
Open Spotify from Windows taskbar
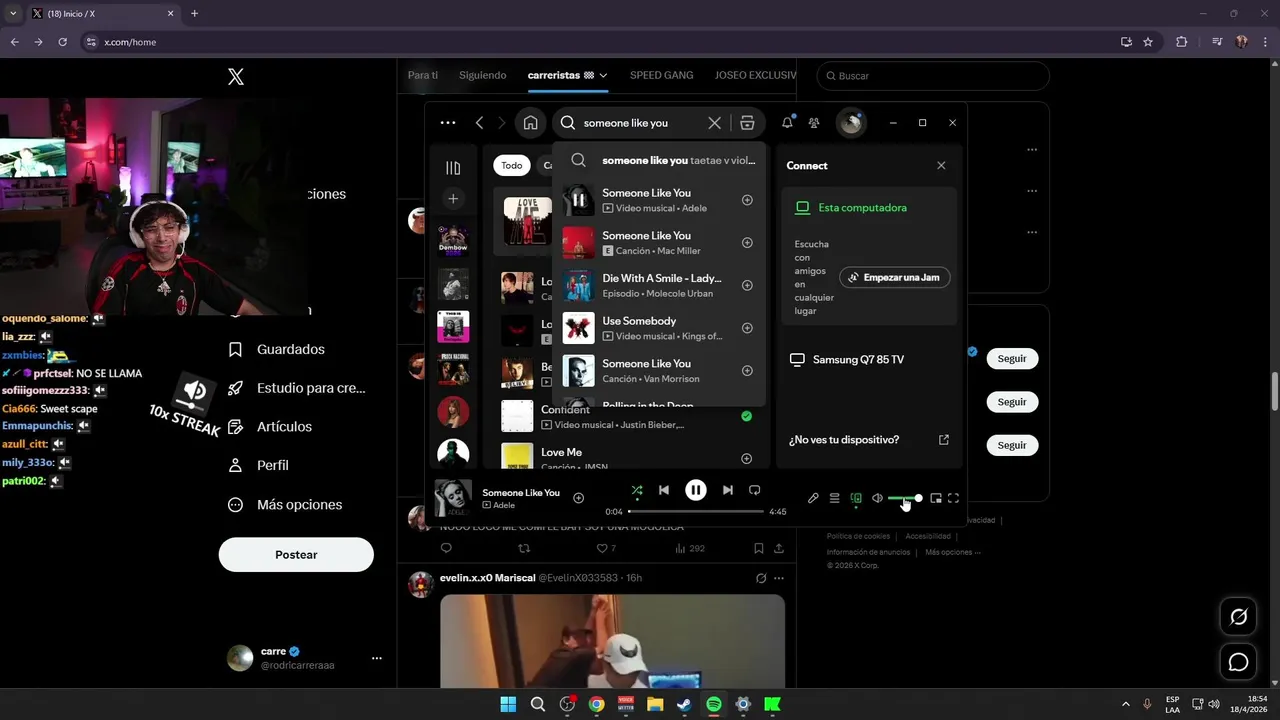click(x=714, y=704)
